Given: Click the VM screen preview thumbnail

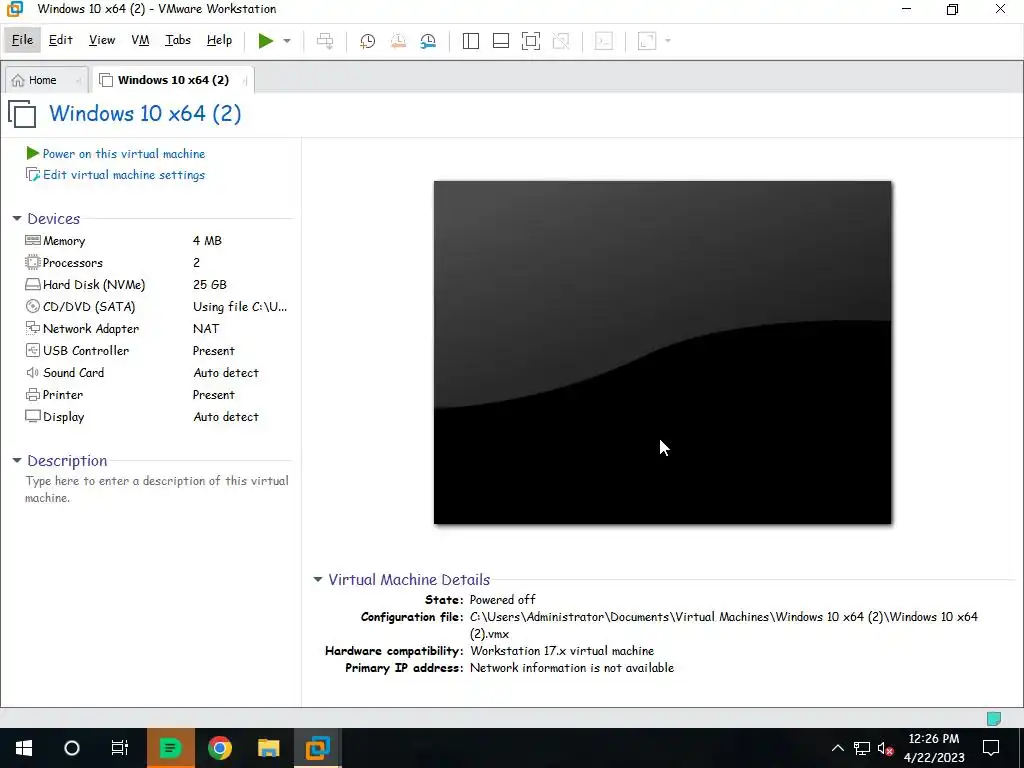Looking at the screenshot, I should click(662, 353).
